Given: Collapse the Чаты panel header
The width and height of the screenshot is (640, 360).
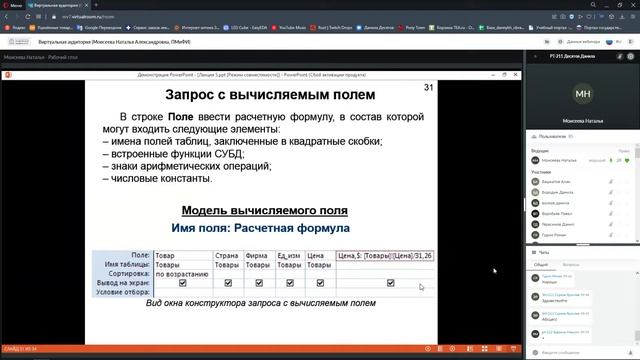Looking at the screenshot, I should 582,252.
